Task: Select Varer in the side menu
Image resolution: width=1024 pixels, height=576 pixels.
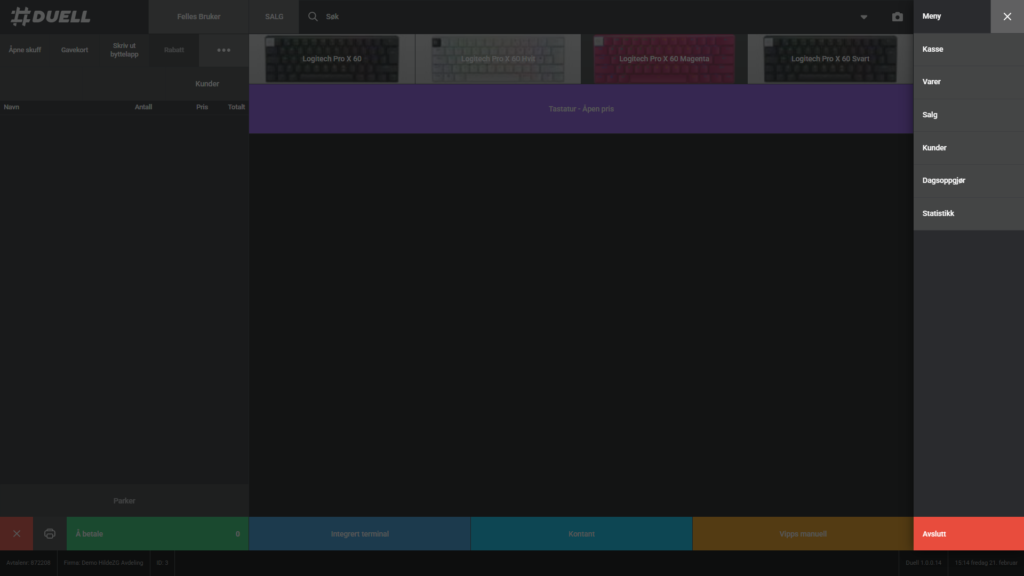Action: coord(968,82)
